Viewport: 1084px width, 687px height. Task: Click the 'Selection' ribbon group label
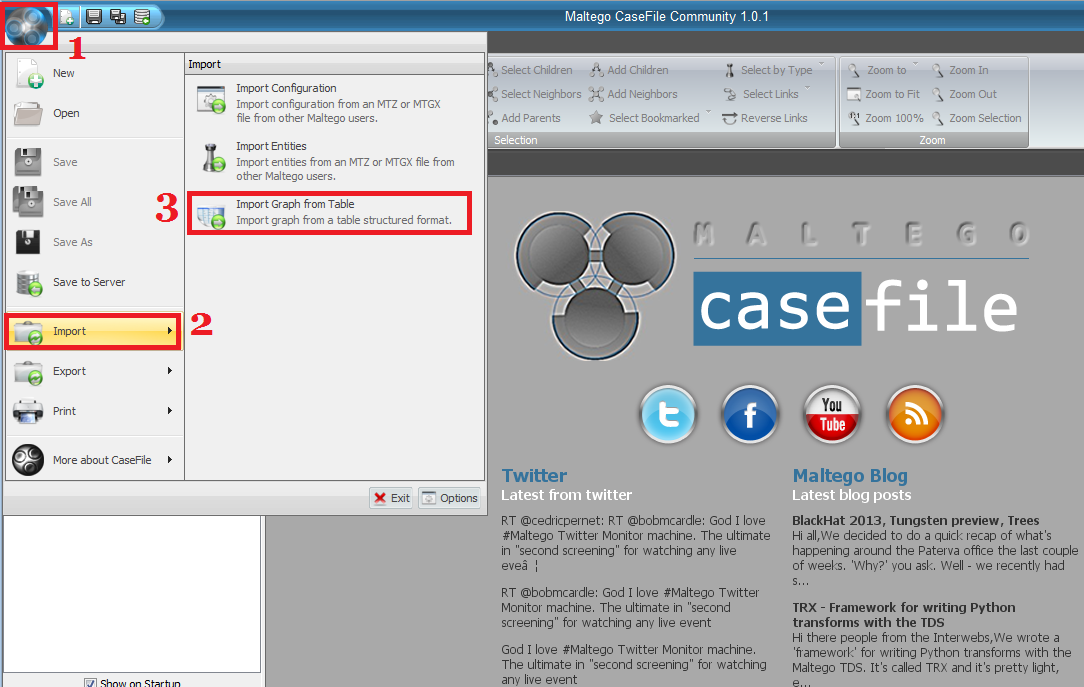click(x=516, y=140)
